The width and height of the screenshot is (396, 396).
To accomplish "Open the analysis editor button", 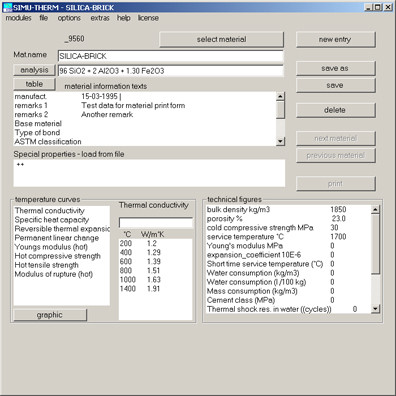I will 34,70.
